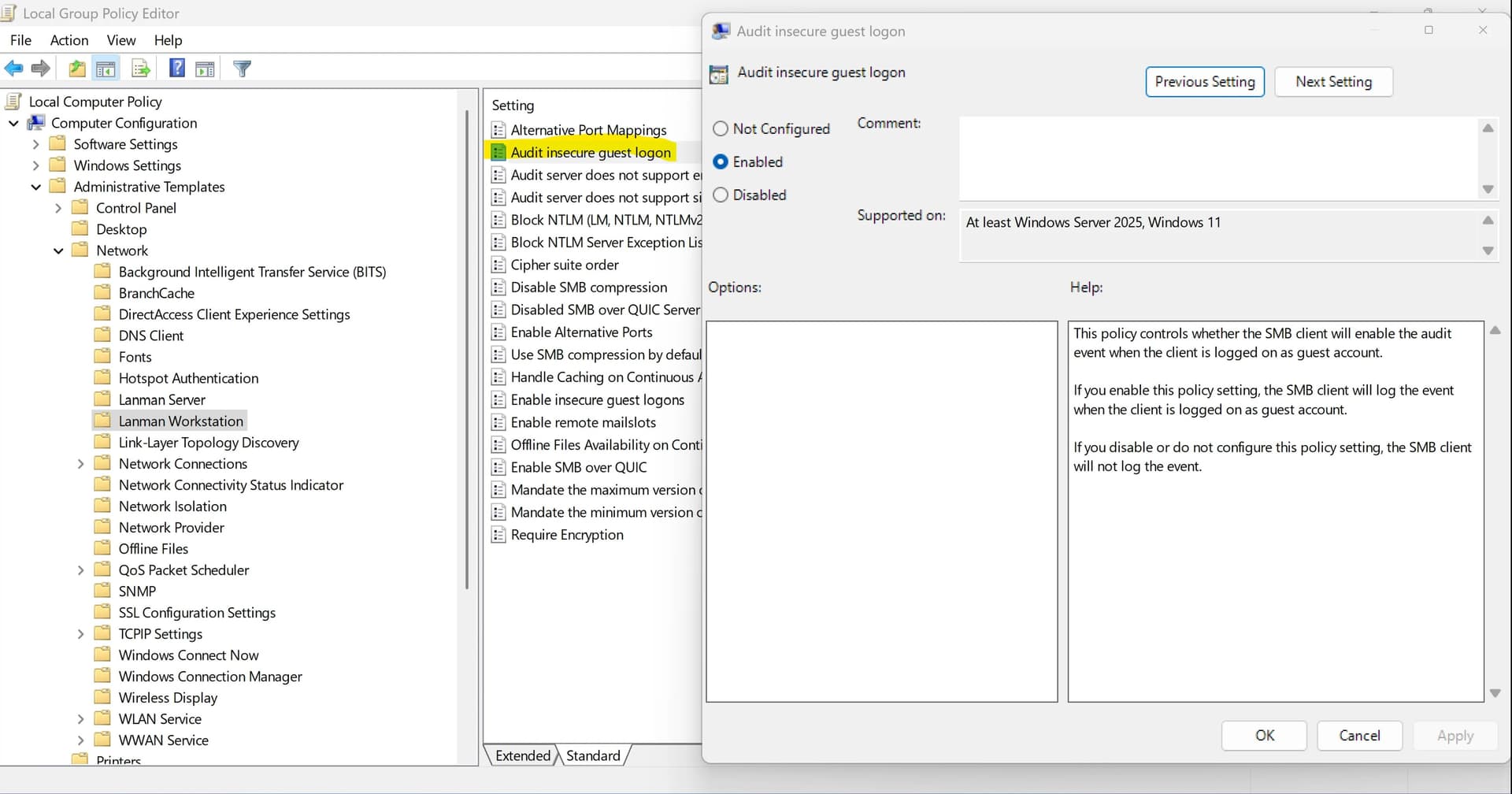Select the Disabled radio button

[x=720, y=195]
